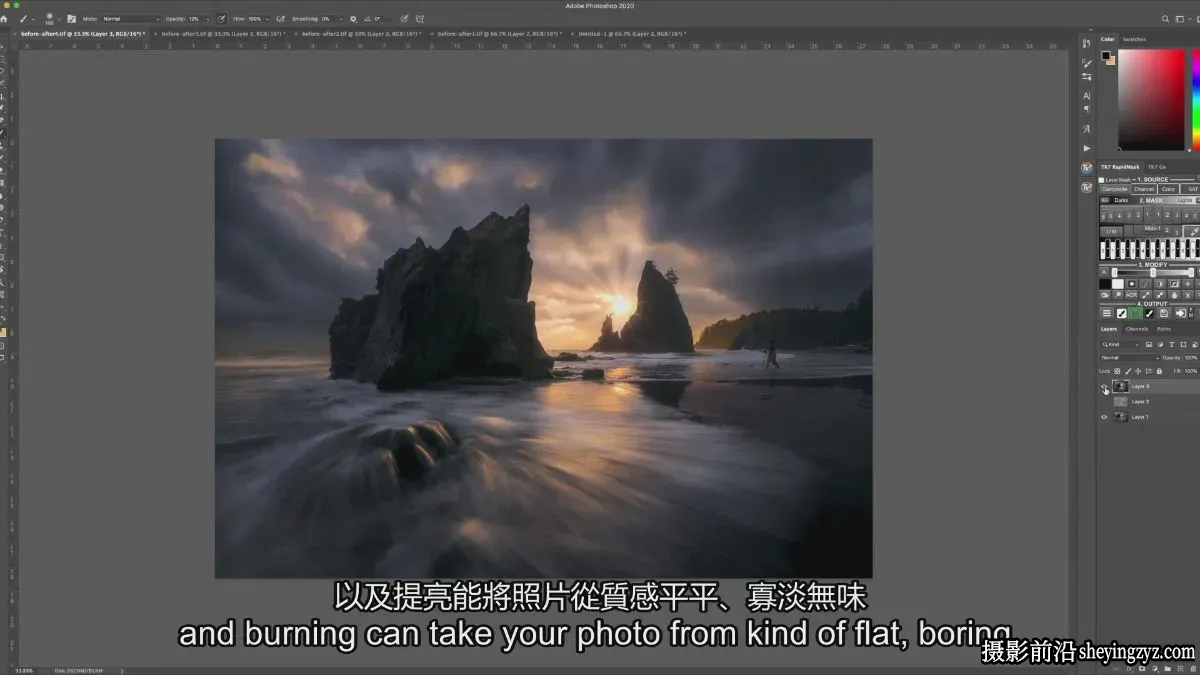Open the Swatches panel tab
The image size is (1200, 675).
tap(1134, 39)
